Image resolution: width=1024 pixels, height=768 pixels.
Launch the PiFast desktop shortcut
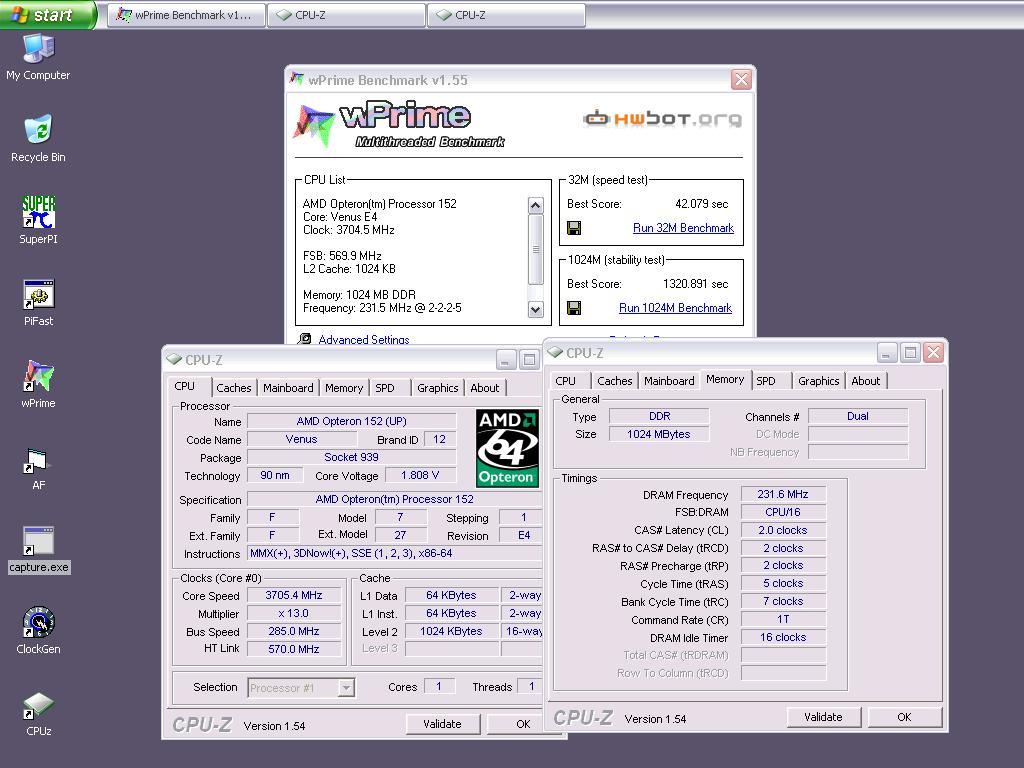click(38, 302)
